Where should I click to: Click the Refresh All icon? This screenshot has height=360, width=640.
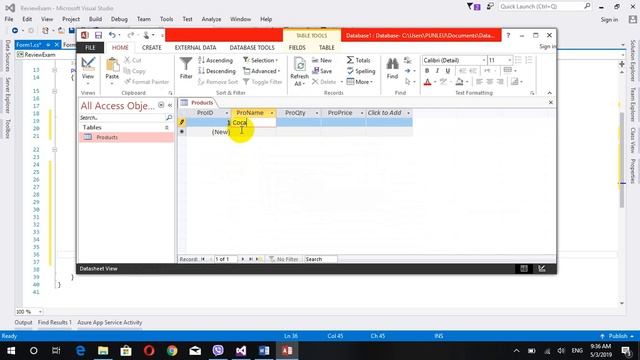click(x=299, y=65)
